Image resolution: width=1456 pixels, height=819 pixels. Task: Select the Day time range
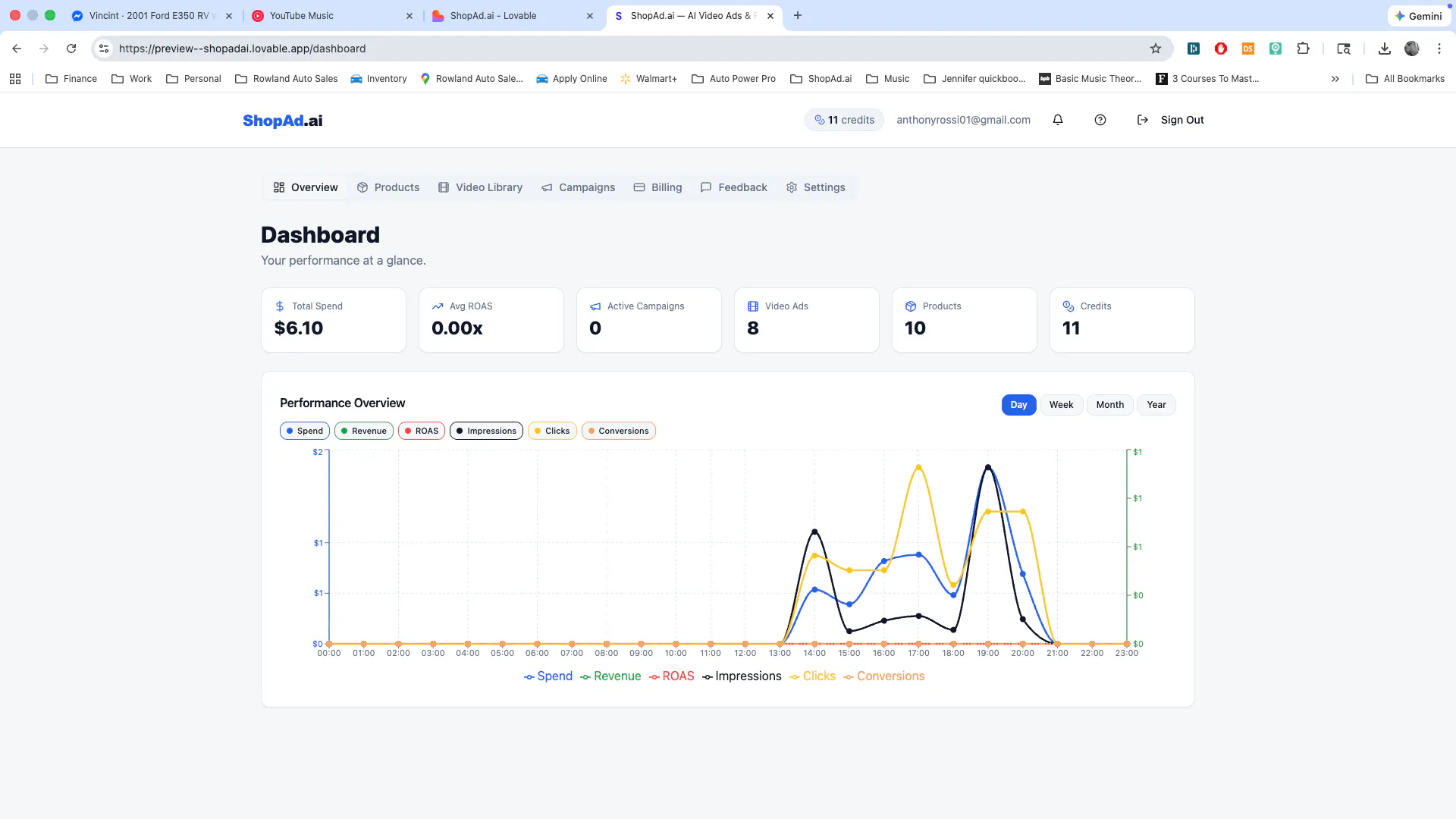pyautogui.click(x=1018, y=405)
